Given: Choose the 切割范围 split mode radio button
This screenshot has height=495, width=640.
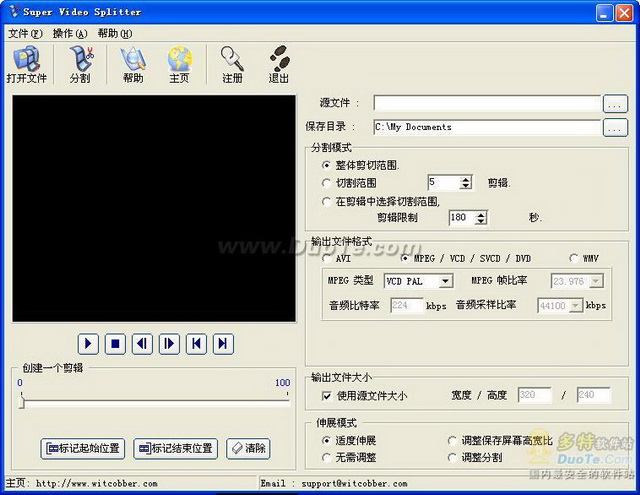Looking at the screenshot, I should (327, 183).
